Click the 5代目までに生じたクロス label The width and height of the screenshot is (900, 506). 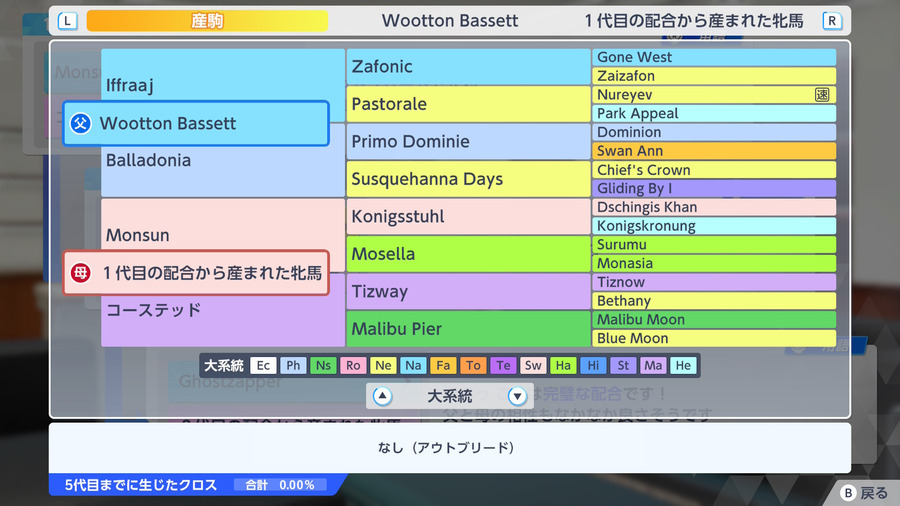click(141, 485)
